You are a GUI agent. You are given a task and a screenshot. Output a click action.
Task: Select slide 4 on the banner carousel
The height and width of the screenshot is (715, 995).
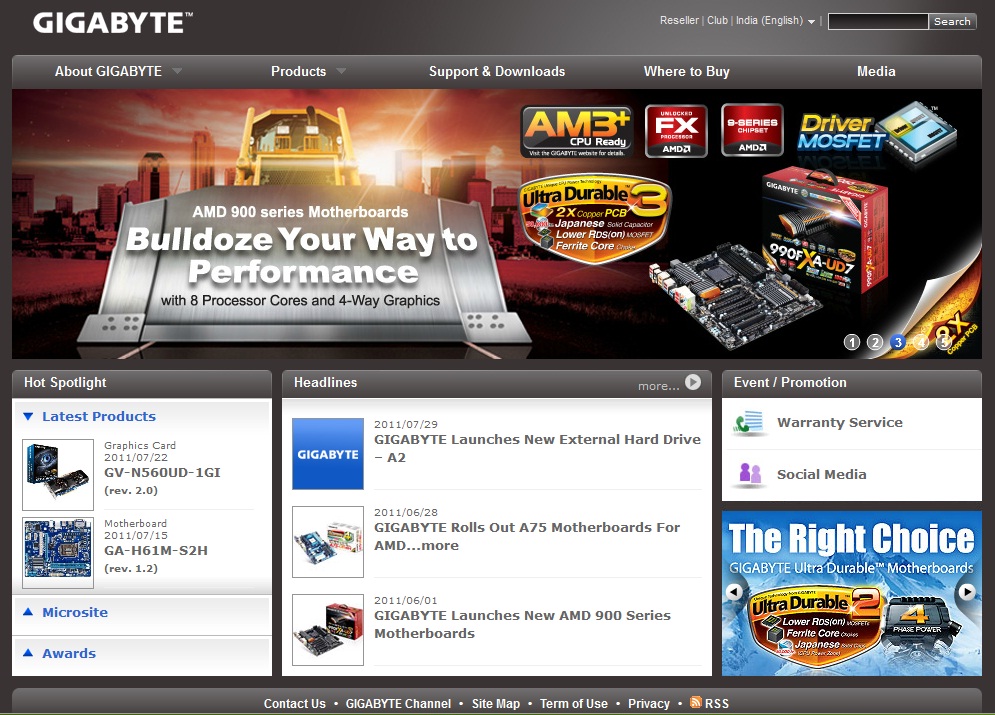pos(920,342)
